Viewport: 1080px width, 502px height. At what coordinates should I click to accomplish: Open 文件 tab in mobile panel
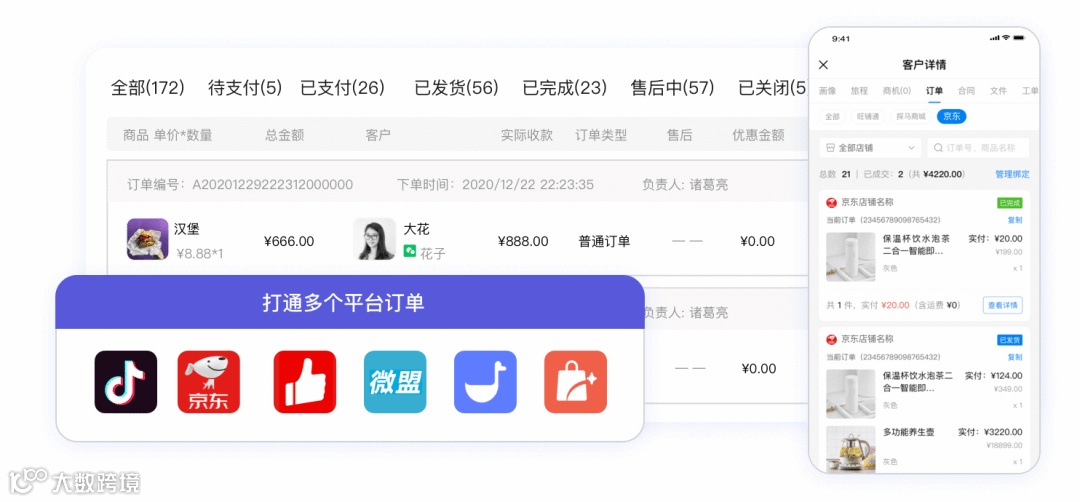998,91
